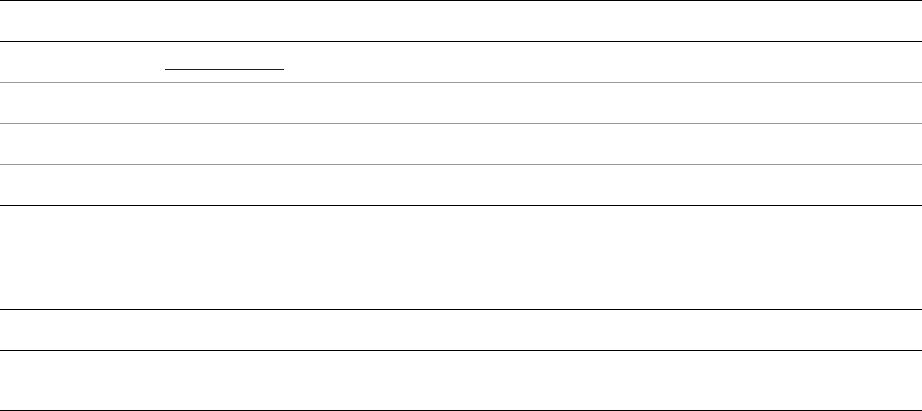922x411 pixels.
Task: Click the empty row beneath the link row
Action: [x=461, y=103]
